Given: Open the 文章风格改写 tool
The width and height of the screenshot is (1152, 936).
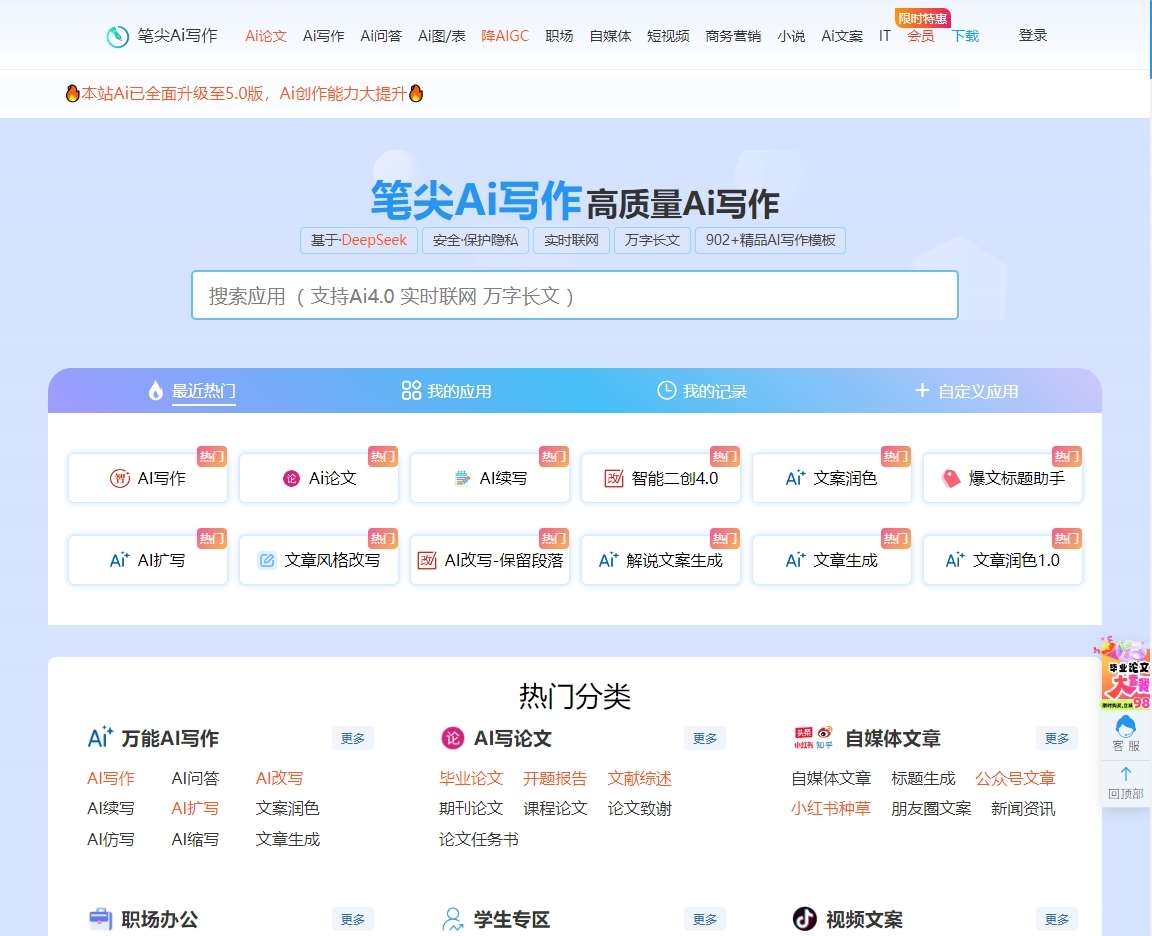Looking at the screenshot, I should point(318,561).
